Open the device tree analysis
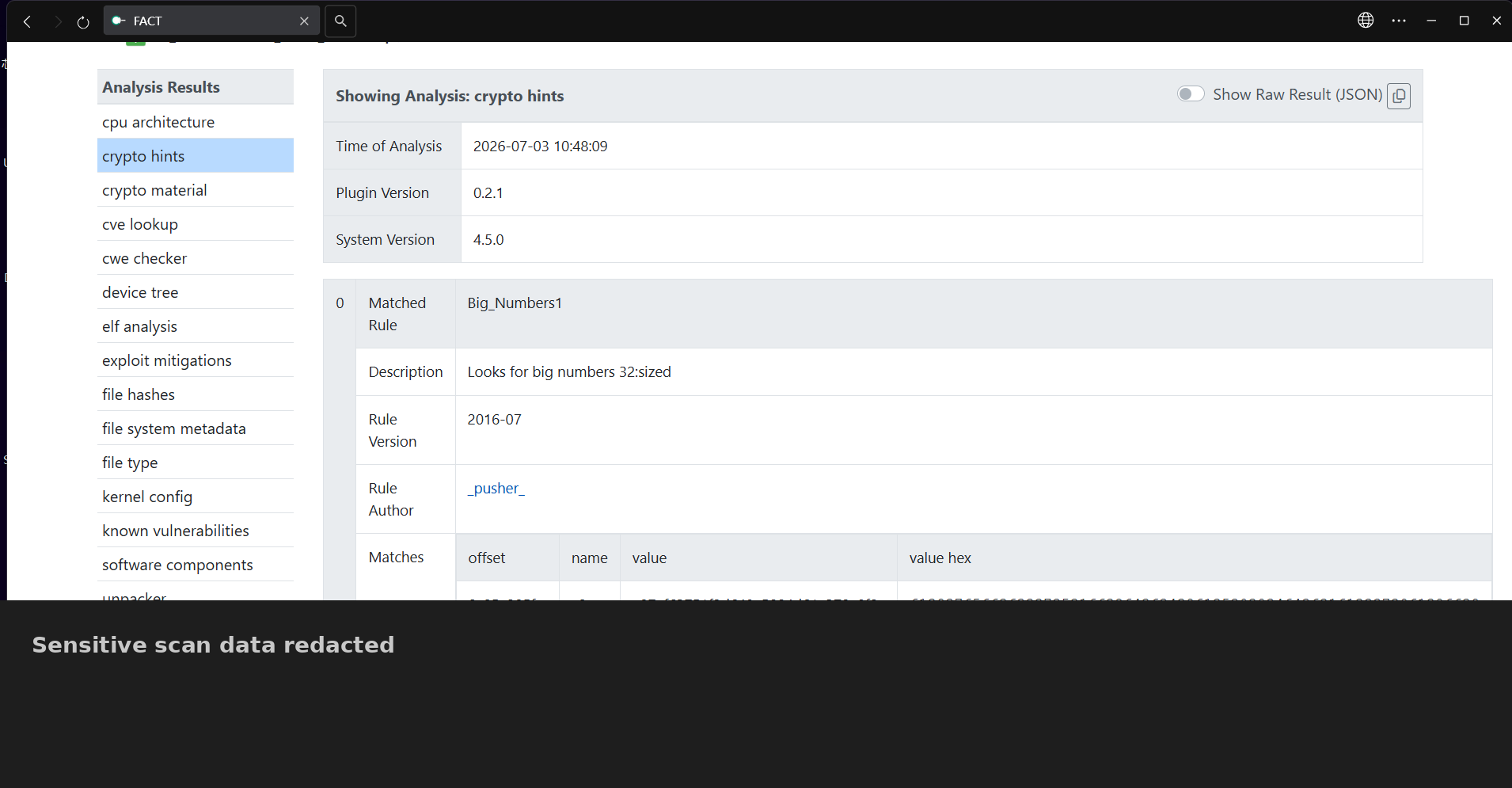1512x788 pixels. (196, 292)
